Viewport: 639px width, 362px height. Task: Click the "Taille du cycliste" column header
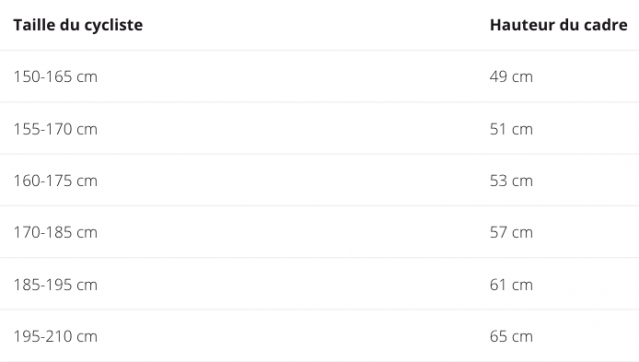(78, 25)
